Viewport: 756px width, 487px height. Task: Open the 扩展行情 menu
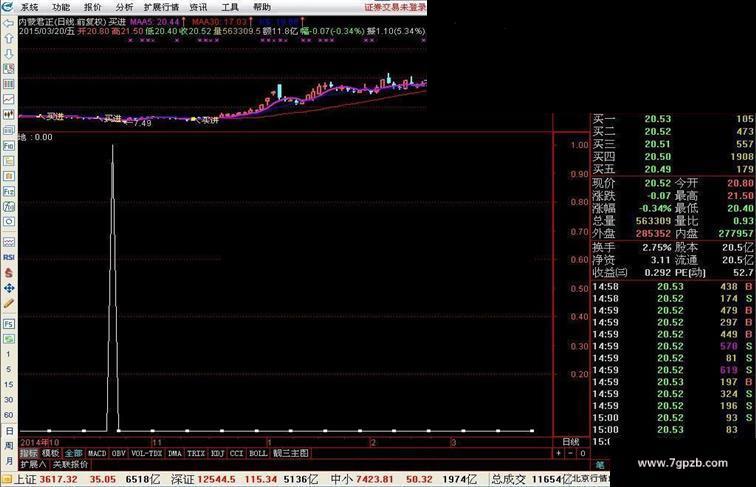[x=162, y=7]
